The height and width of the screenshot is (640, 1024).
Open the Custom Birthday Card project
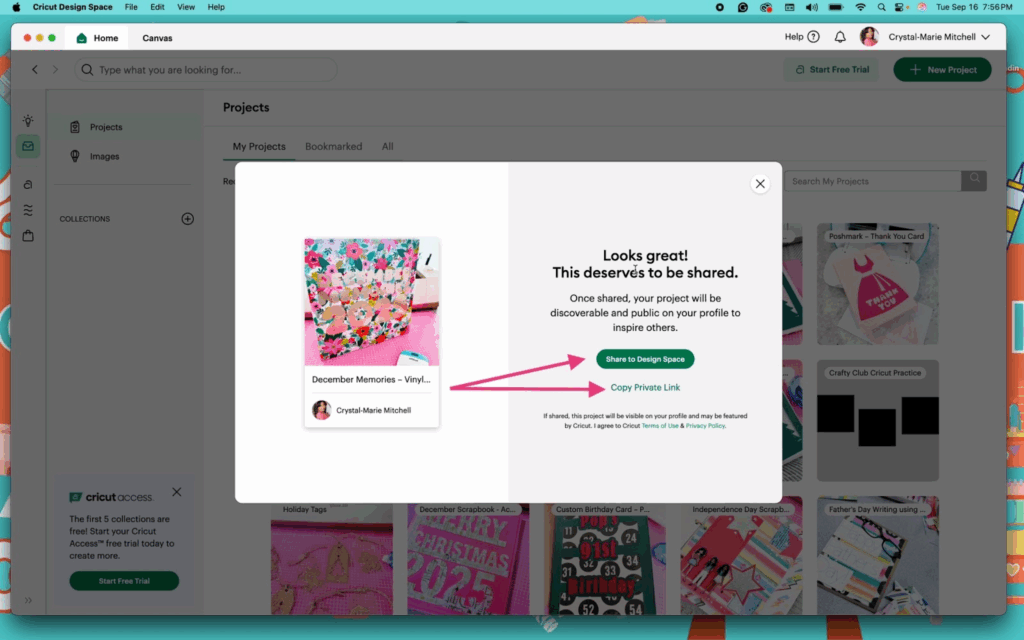coord(605,559)
